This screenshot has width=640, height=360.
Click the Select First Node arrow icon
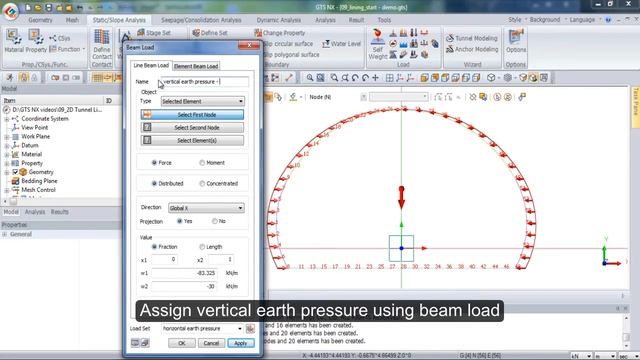coord(147,115)
